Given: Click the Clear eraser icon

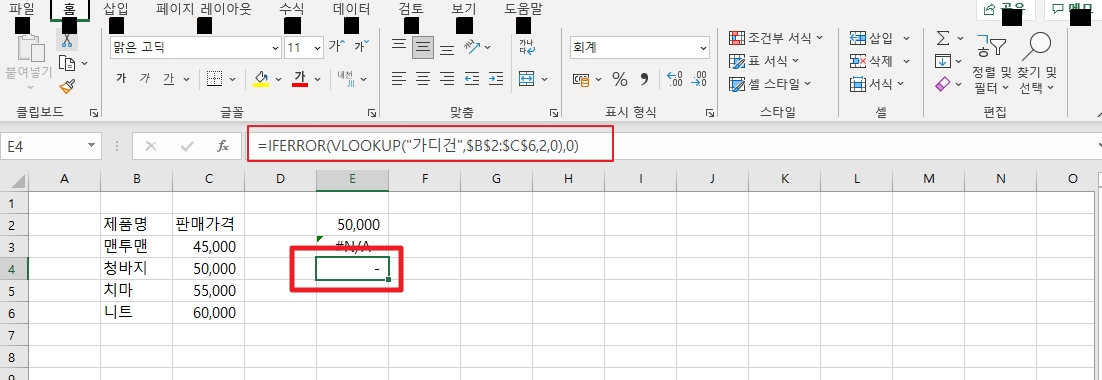Looking at the screenshot, I should point(942,84).
